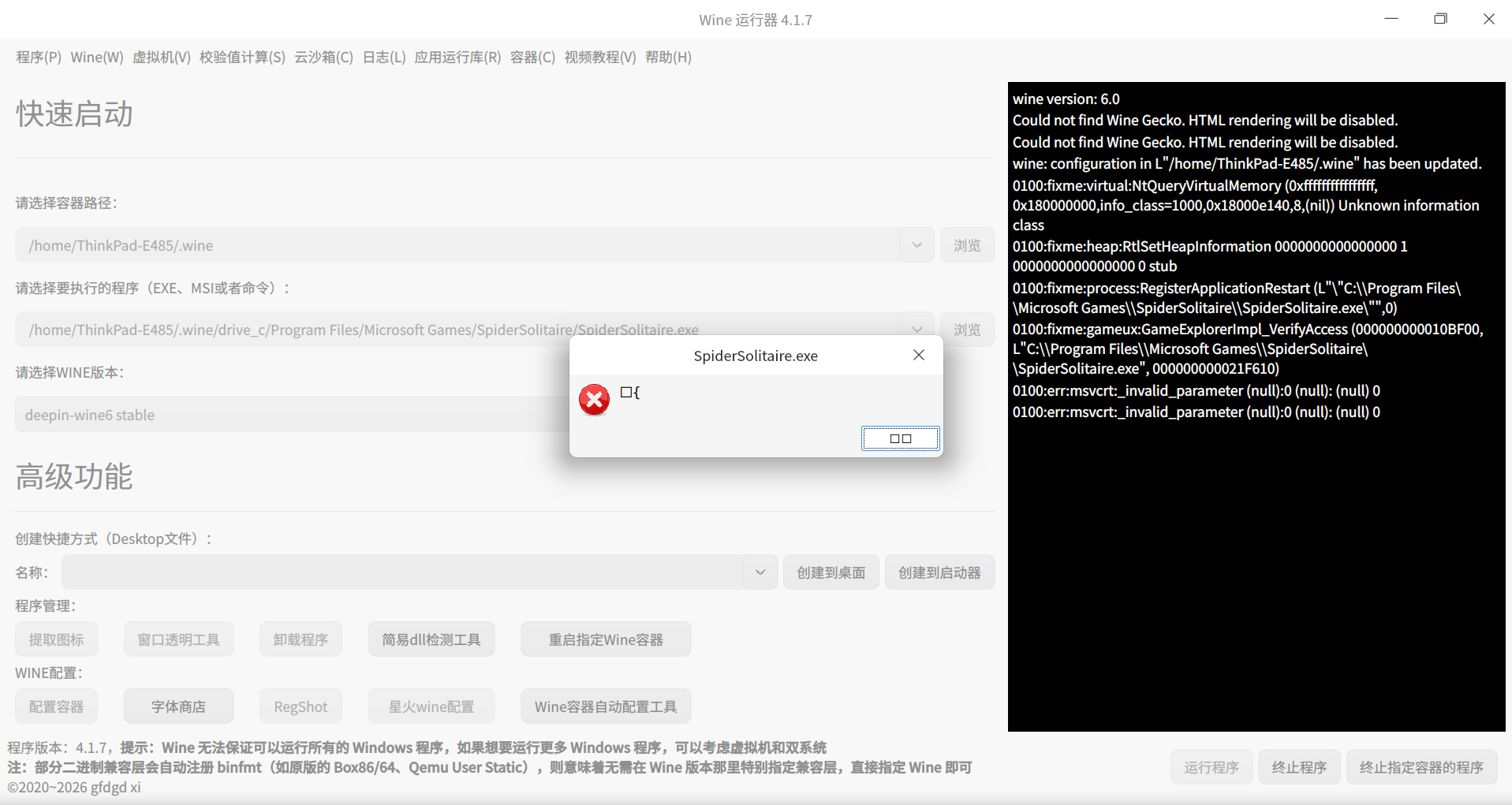Open the 窗口透明工具 tool
Screen dimensions: 1512x805
[178, 639]
